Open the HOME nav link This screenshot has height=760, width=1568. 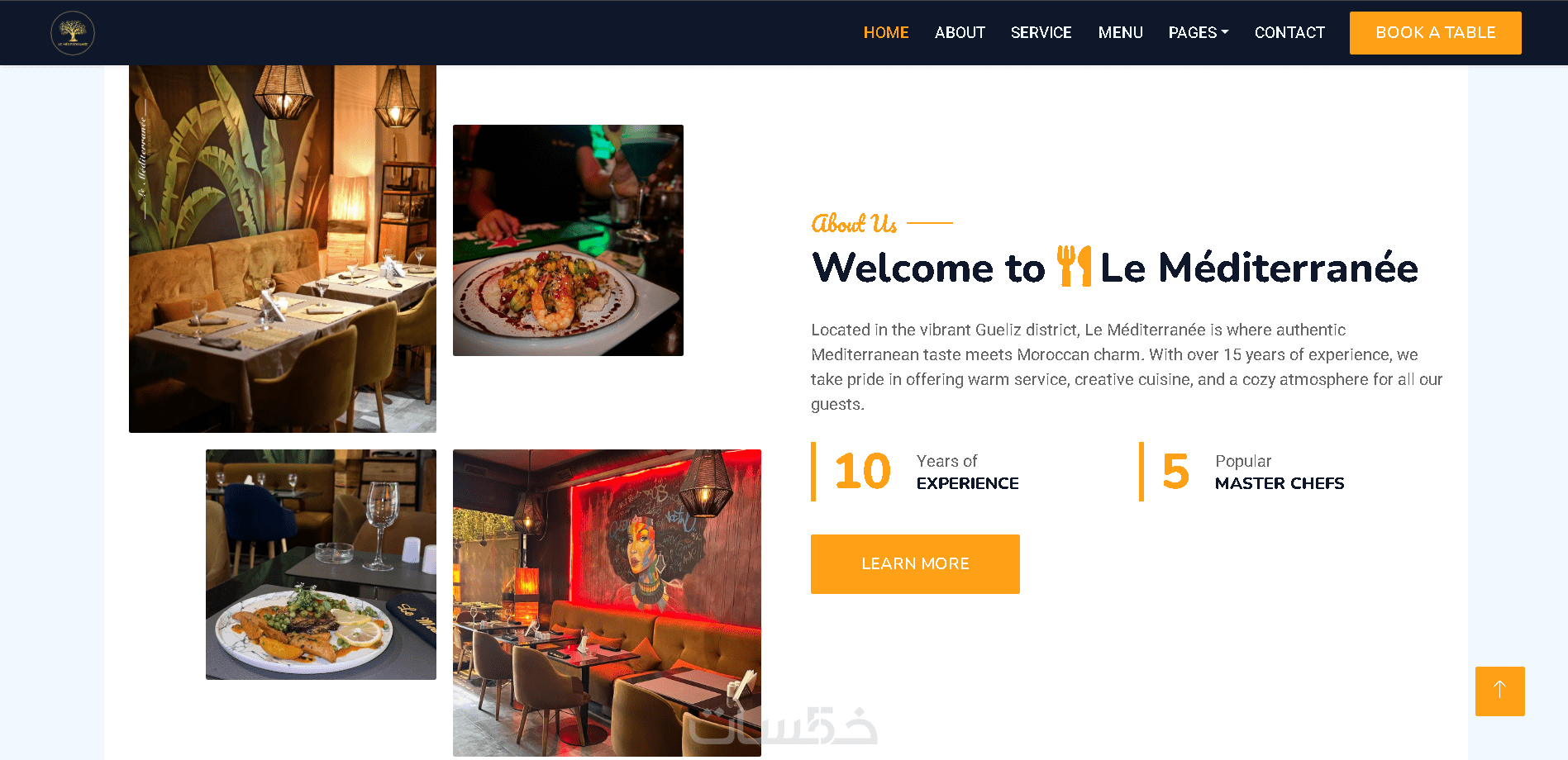point(886,33)
